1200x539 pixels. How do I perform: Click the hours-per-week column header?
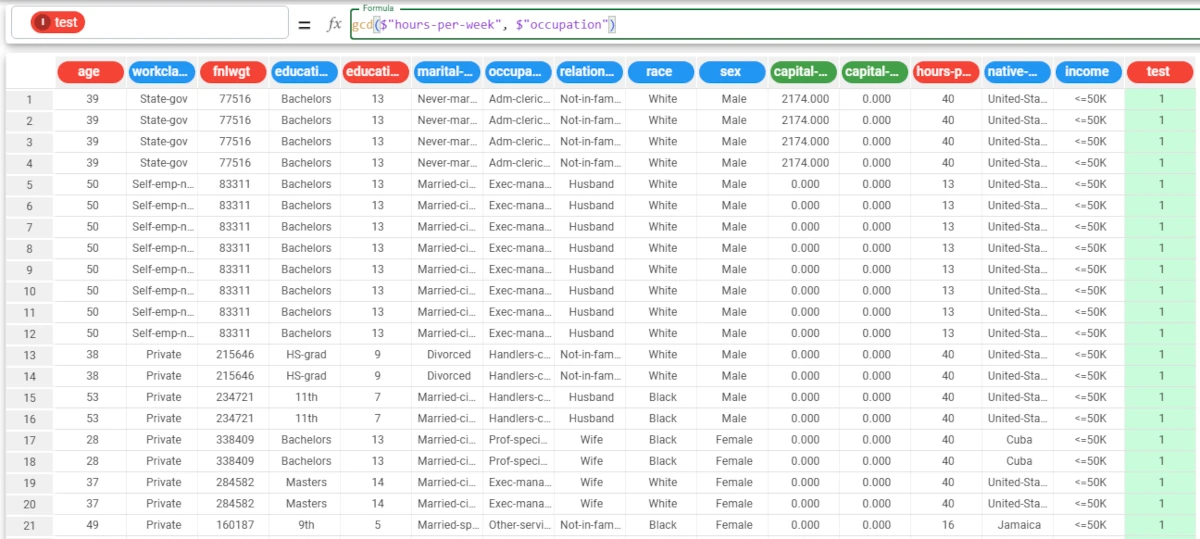pos(946,72)
